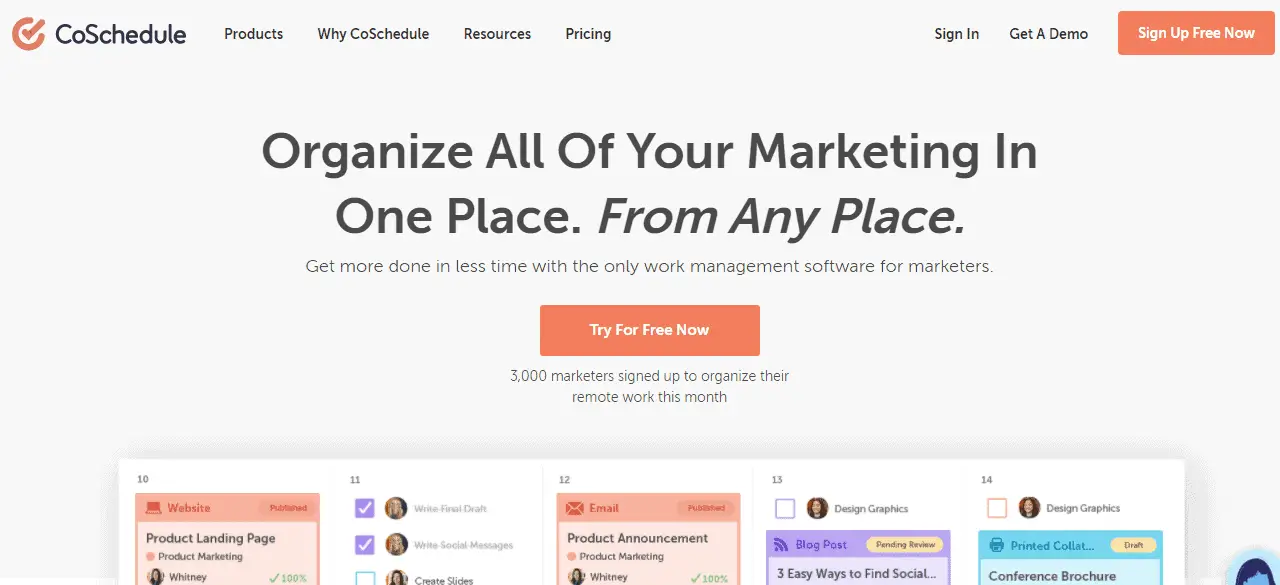This screenshot has height=585, width=1280.
Task: Click the Printed Collateral printer icon
Action: (x=996, y=545)
